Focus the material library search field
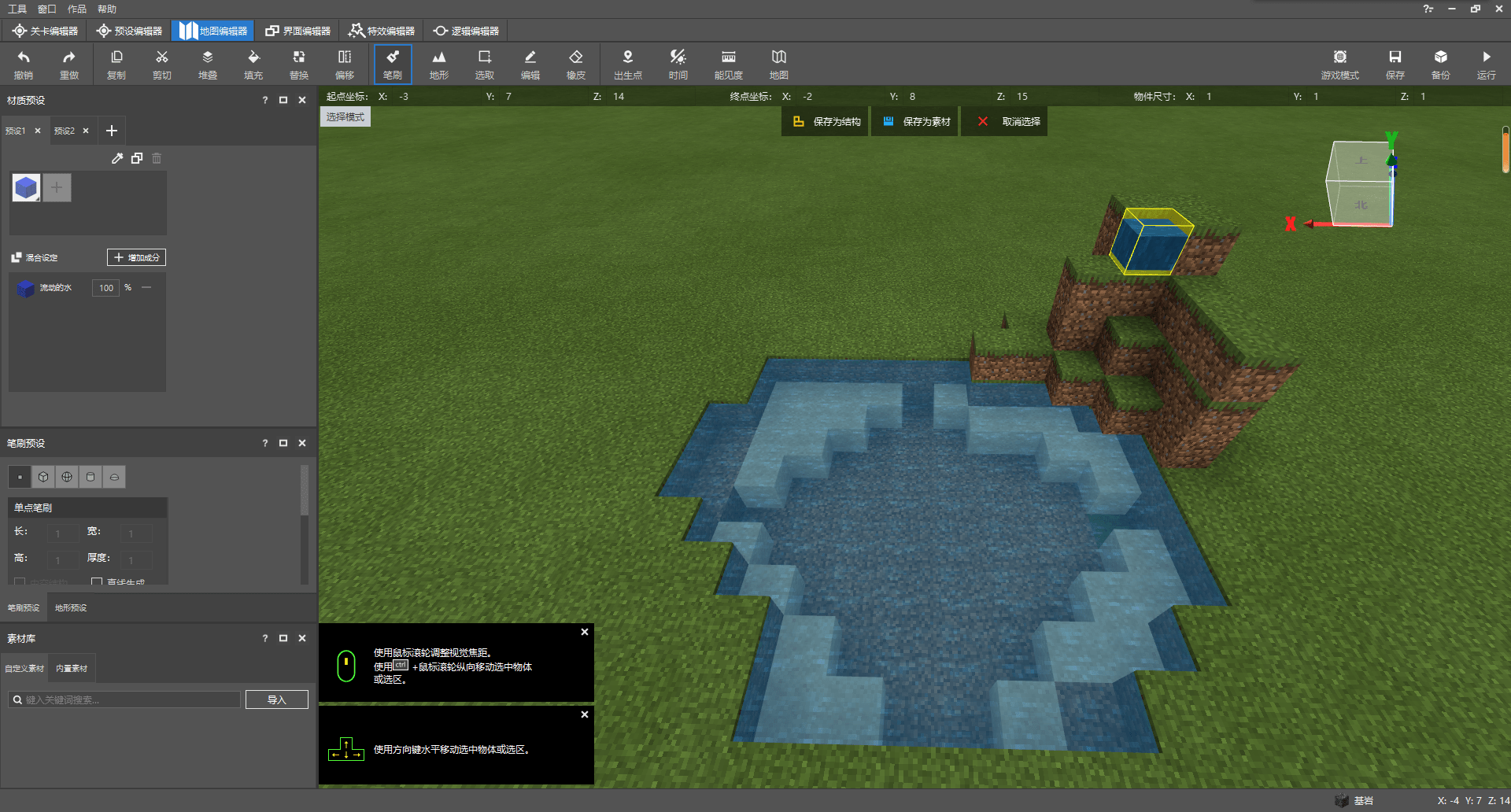Screen dimensions: 1511x812 pos(124,699)
